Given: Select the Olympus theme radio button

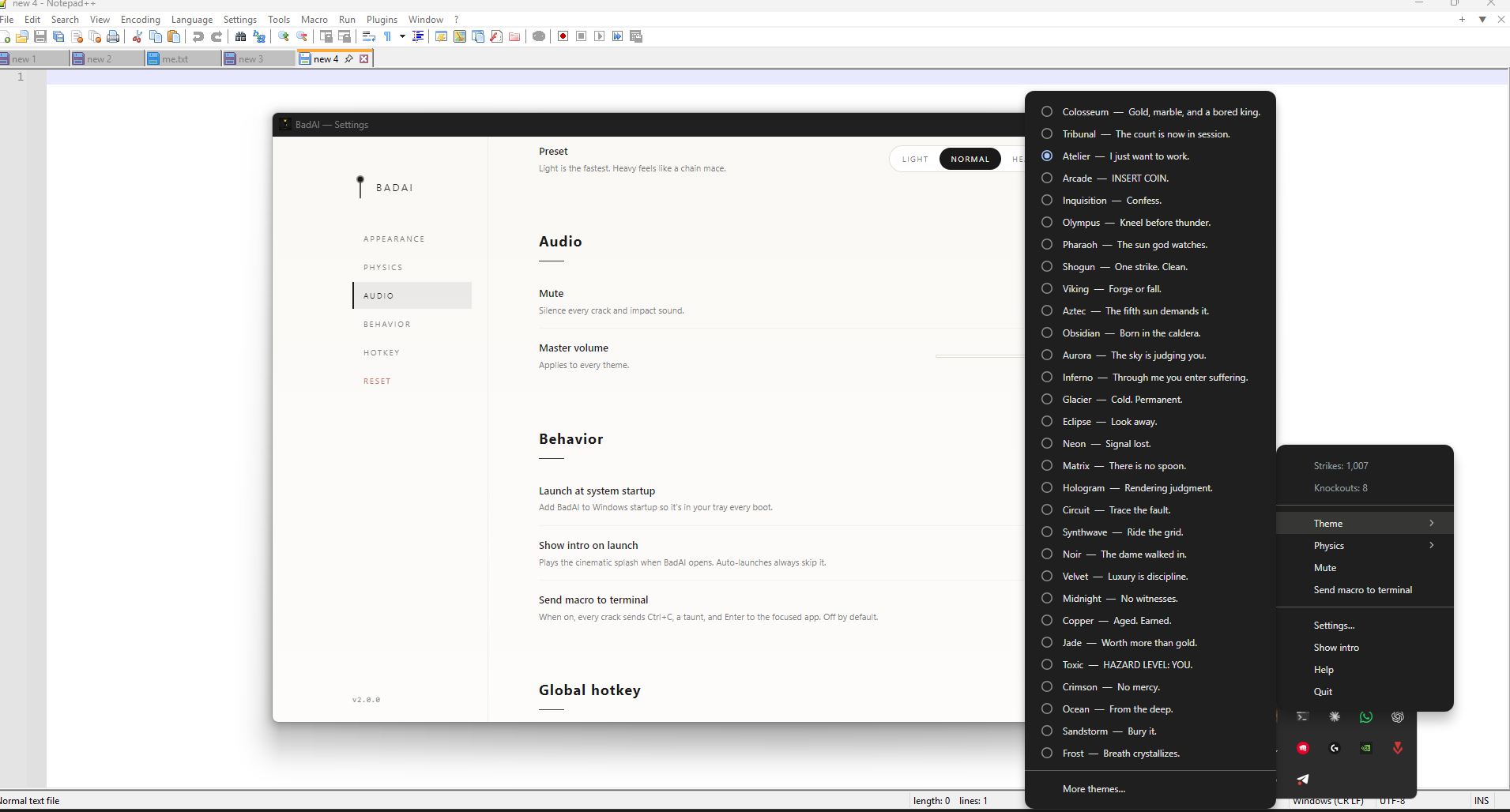Looking at the screenshot, I should point(1047,222).
